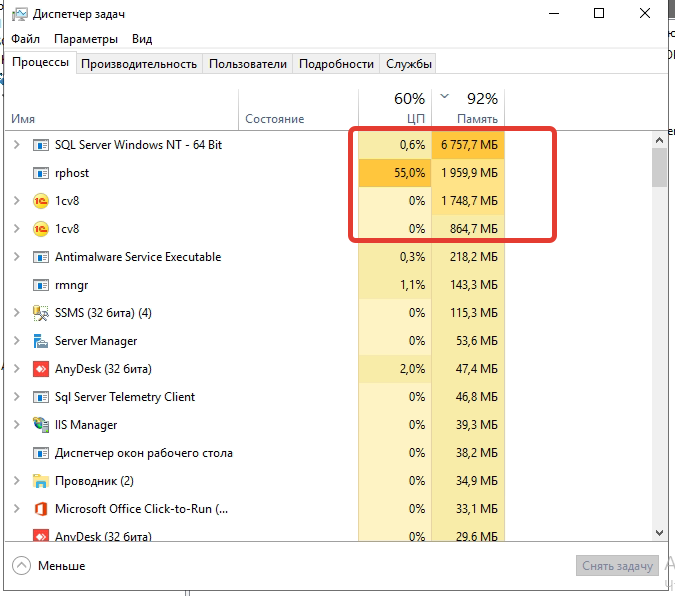Select the Диспетчер окон рабочего стола row text
The image size is (675, 596).
144,453
